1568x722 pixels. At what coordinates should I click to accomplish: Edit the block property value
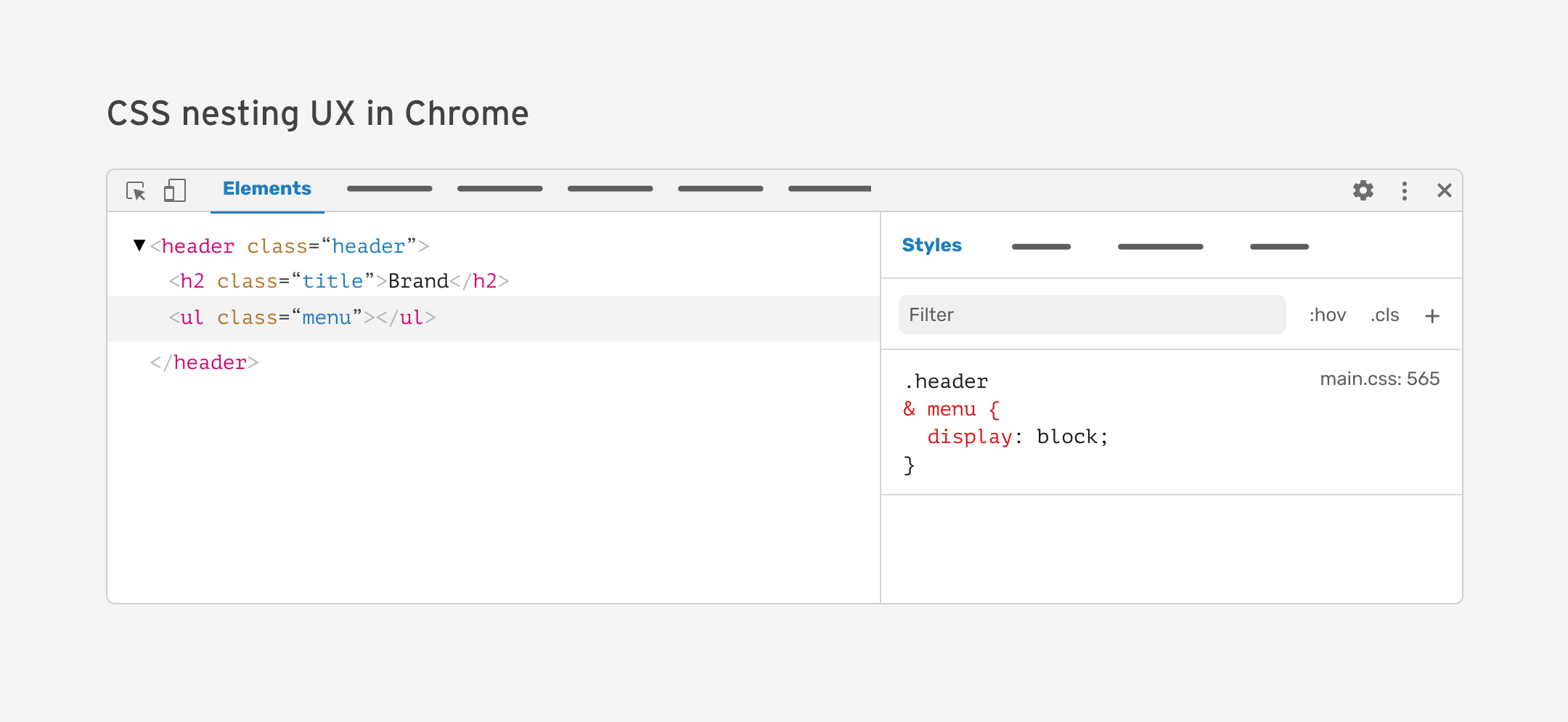[x=1066, y=437]
